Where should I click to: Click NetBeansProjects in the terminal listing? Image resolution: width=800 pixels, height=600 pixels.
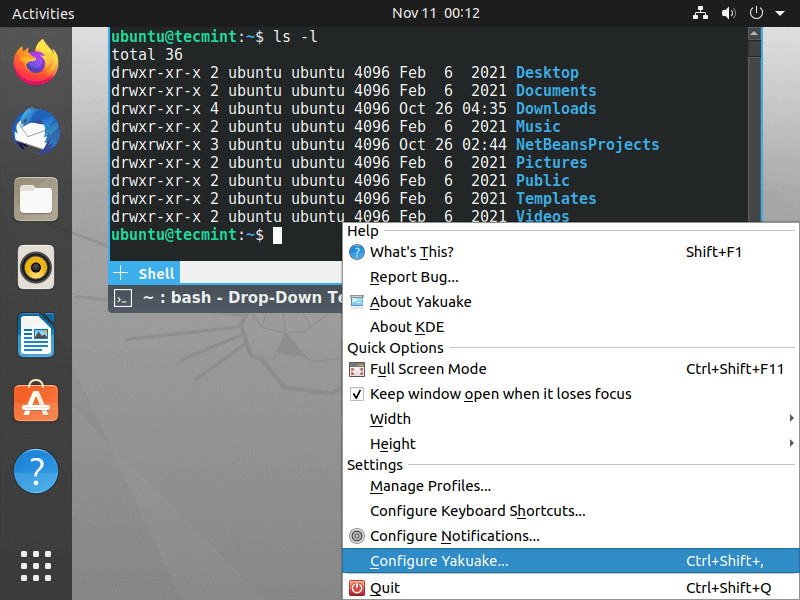coord(587,144)
